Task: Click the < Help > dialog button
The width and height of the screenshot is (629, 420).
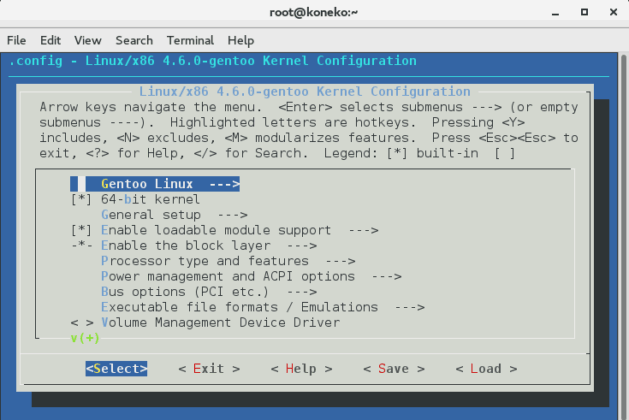Action: (x=301, y=369)
